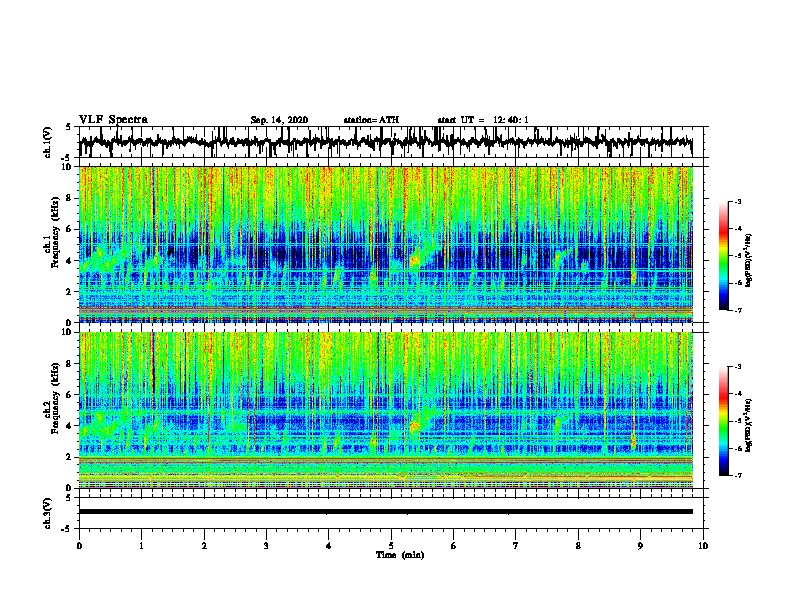Click the ch.1(V) waveform trace panel
The height and width of the screenshot is (612, 792).
coord(391,142)
